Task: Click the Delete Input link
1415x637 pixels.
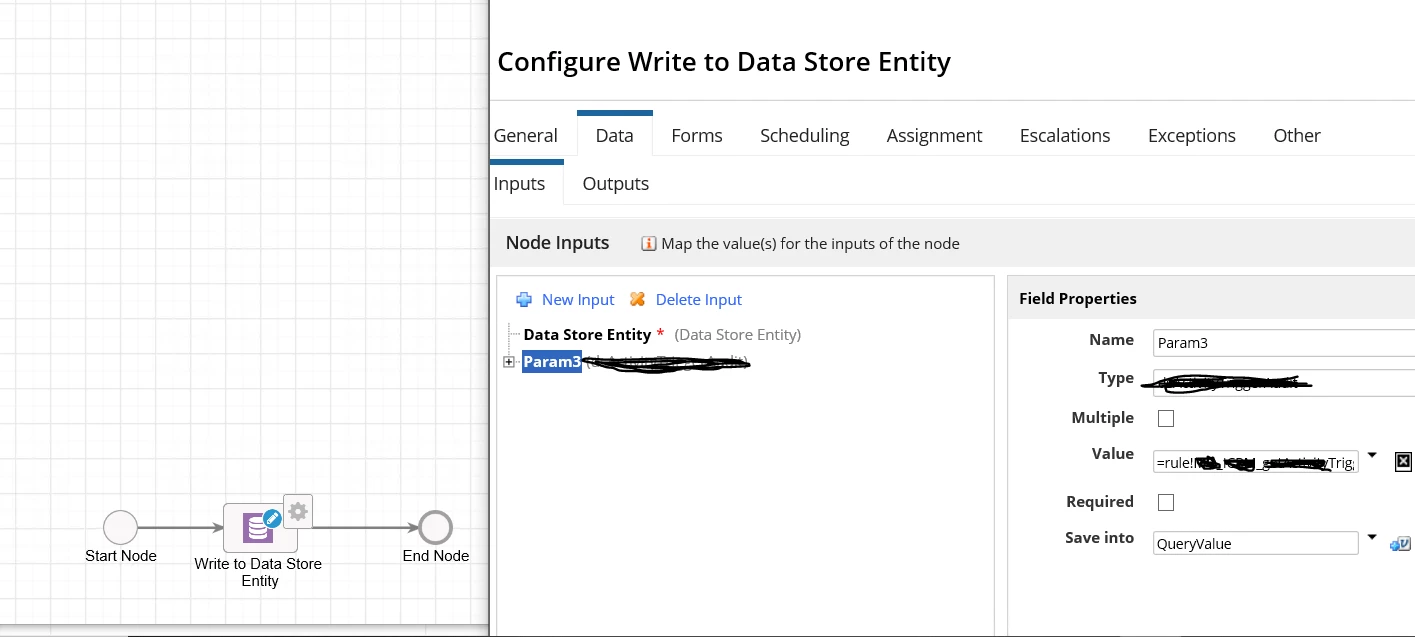Action: click(699, 299)
